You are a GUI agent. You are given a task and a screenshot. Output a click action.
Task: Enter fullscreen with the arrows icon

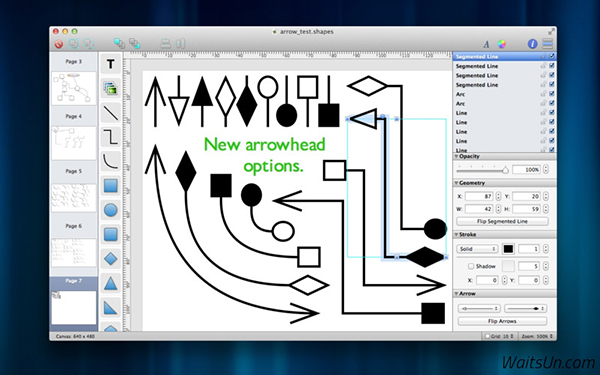tap(551, 32)
